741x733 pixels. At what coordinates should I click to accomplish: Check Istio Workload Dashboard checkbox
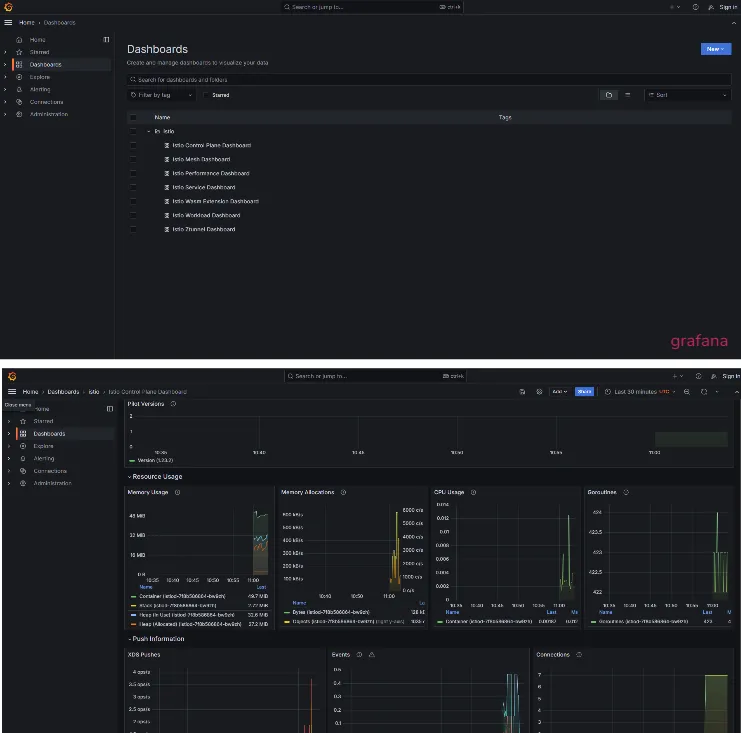(133, 216)
